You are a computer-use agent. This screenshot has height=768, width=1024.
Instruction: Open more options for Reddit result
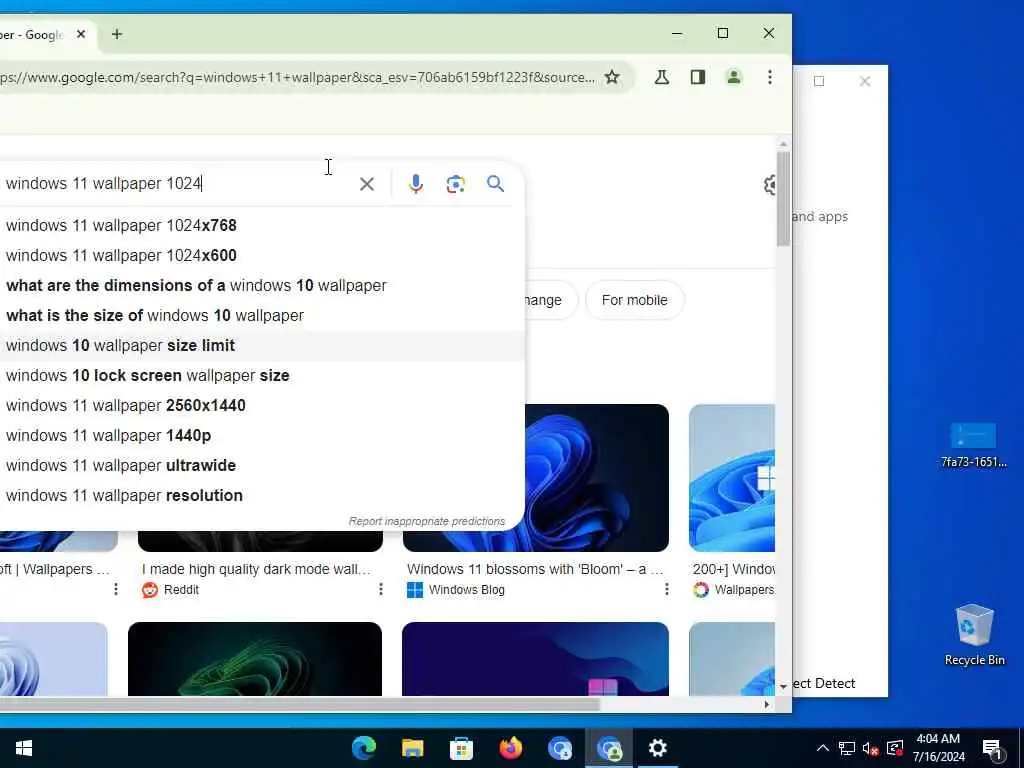click(x=381, y=589)
